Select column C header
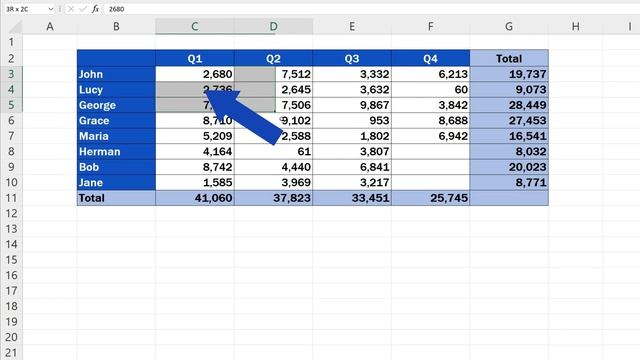The width and height of the screenshot is (640, 360). point(195,27)
